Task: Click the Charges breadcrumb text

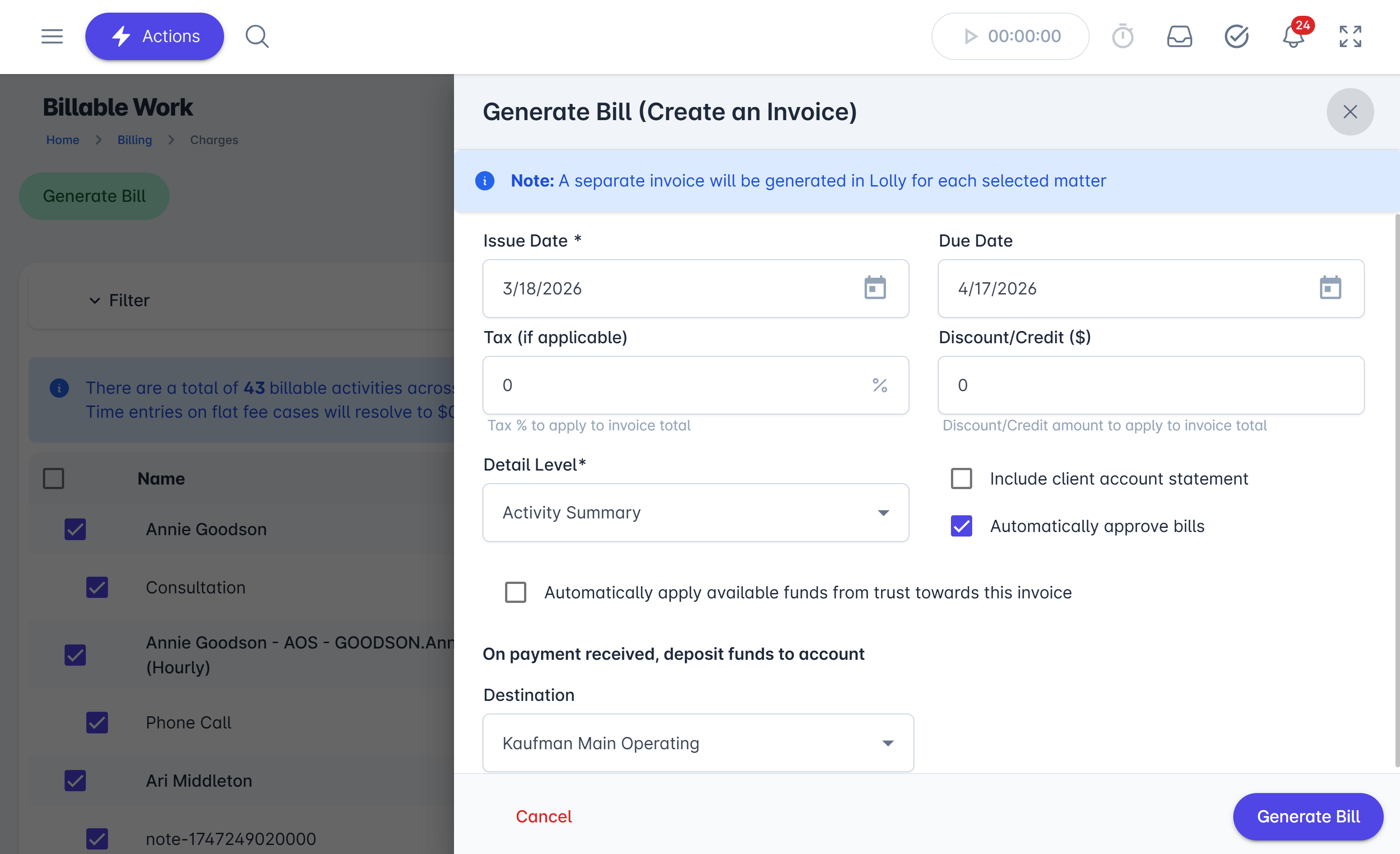Action: [x=214, y=140]
